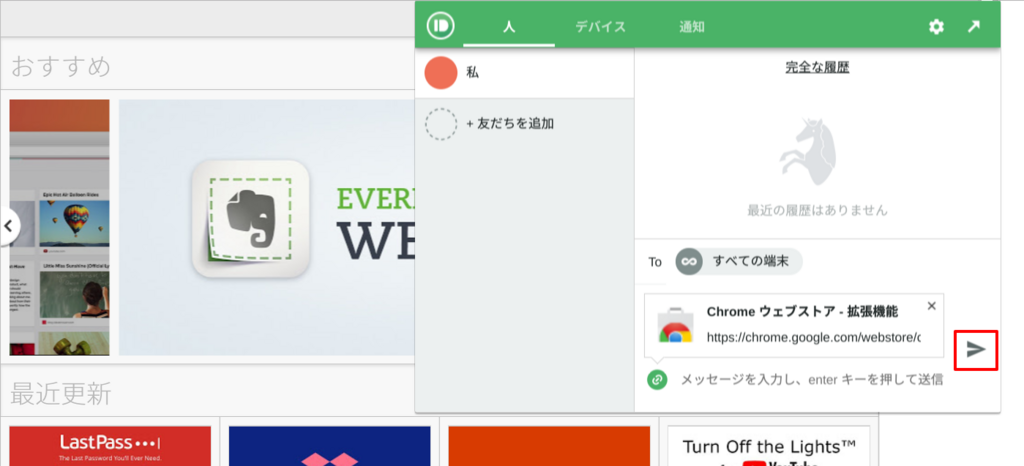The width and height of the screenshot is (1024, 466).
Task: Switch to the デバイス tab
Action: pos(601,27)
